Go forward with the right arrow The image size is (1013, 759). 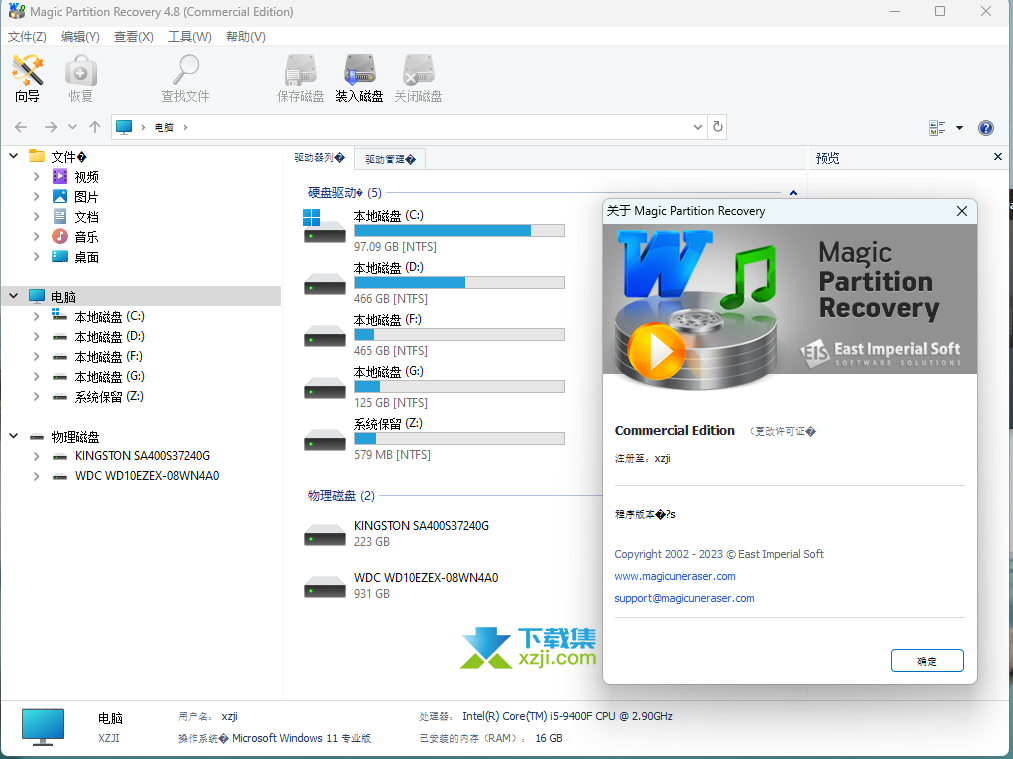(x=50, y=127)
